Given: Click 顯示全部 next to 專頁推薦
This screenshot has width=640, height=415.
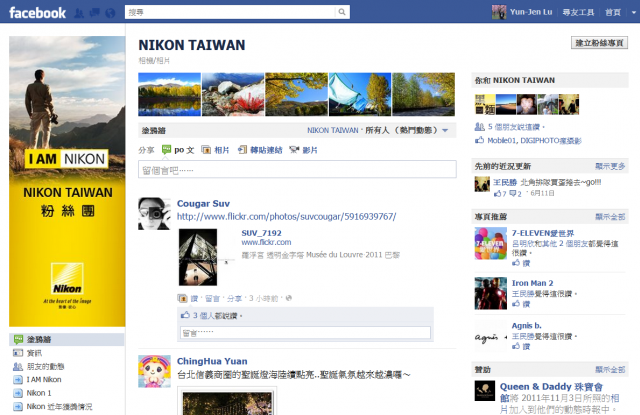Looking at the screenshot, I should pyautogui.click(x=610, y=217).
